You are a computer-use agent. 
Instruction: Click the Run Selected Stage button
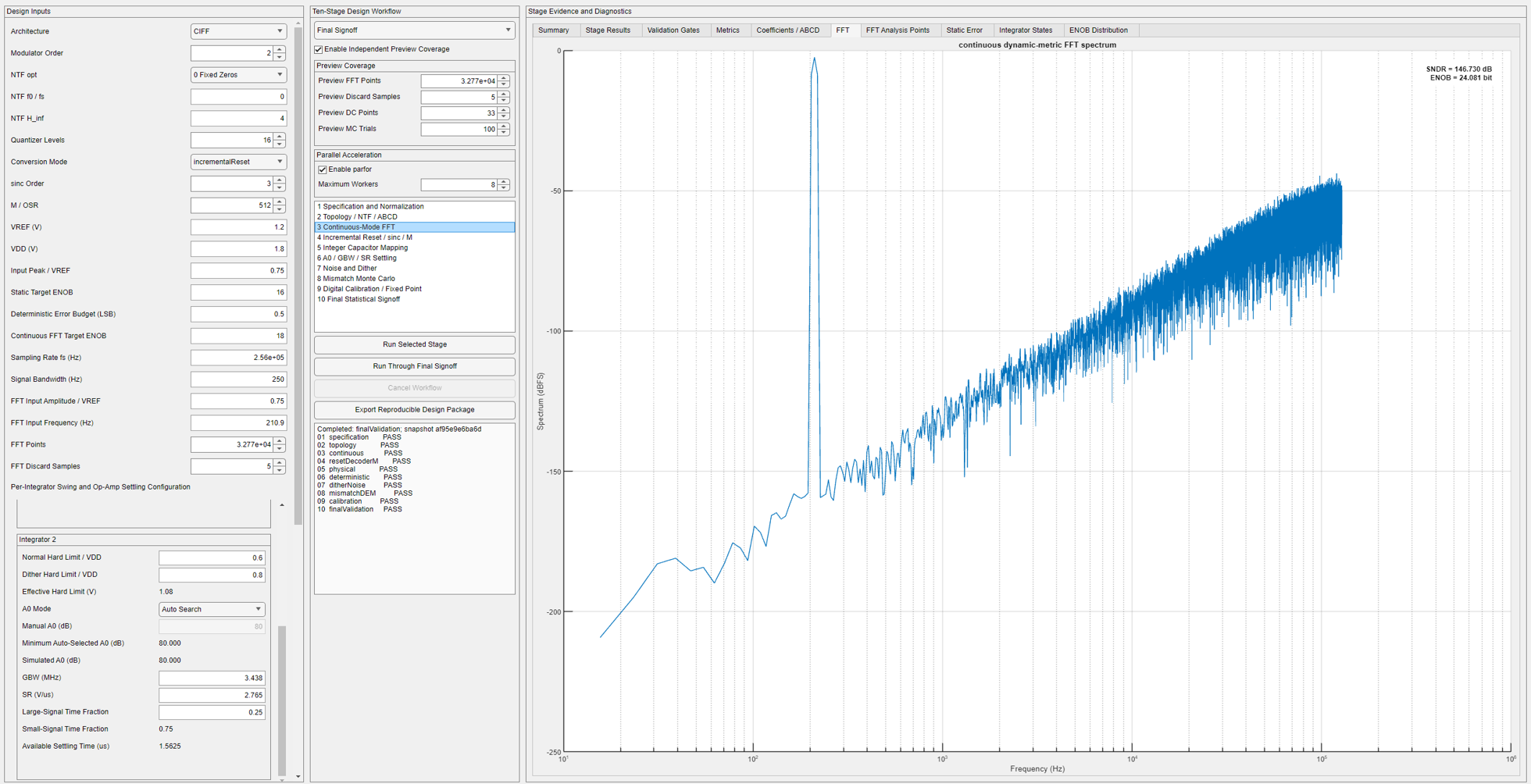(x=414, y=344)
